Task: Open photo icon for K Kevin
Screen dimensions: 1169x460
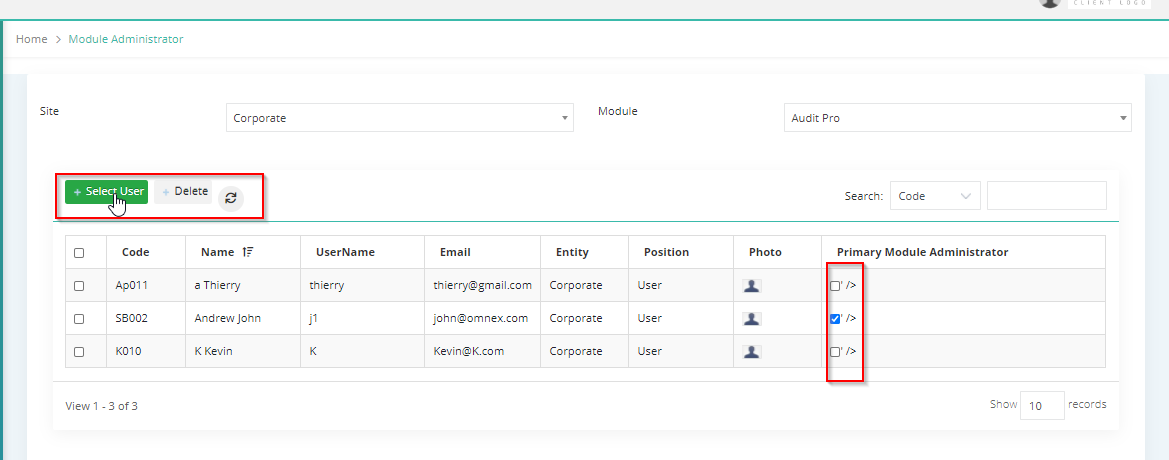Action: pos(752,351)
